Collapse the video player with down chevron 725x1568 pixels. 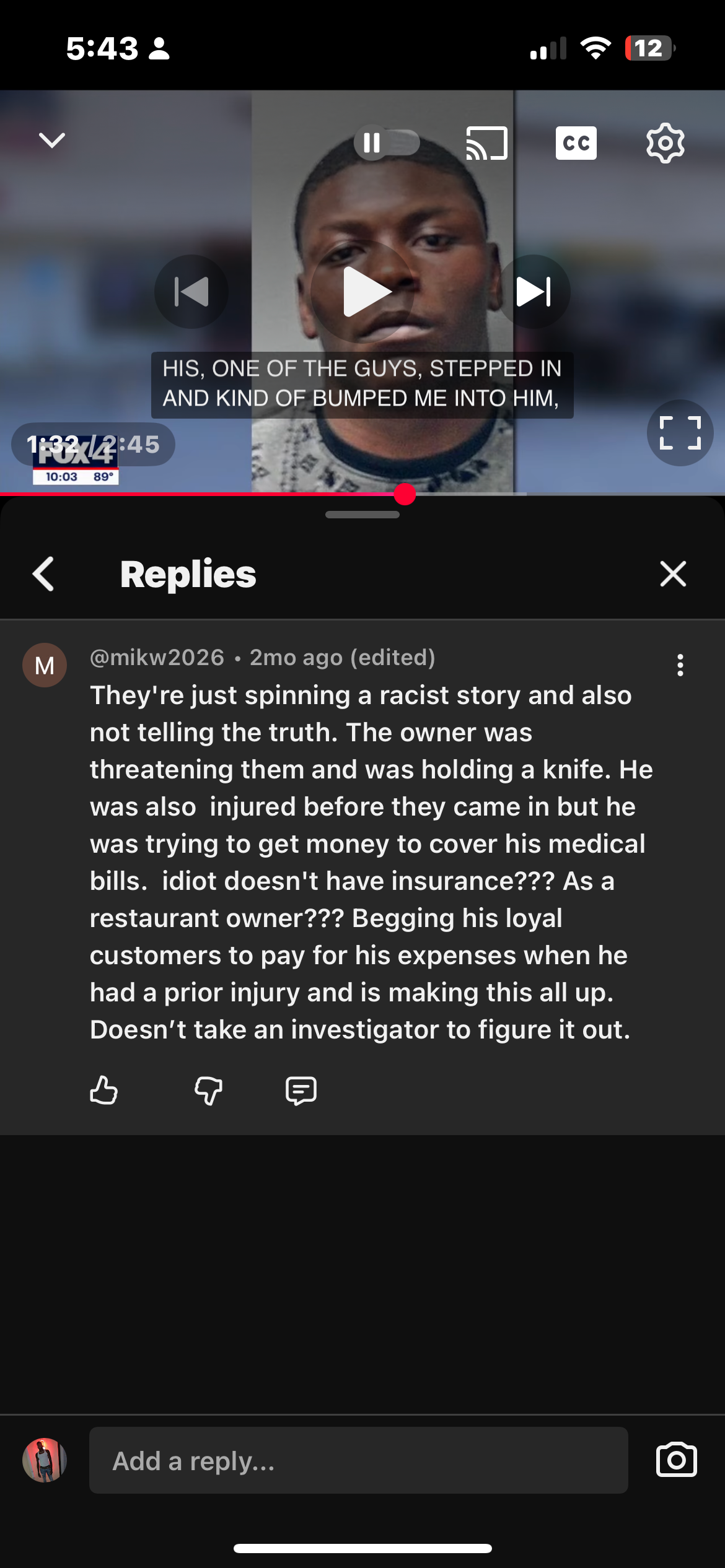pyautogui.click(x=52, y=141)
